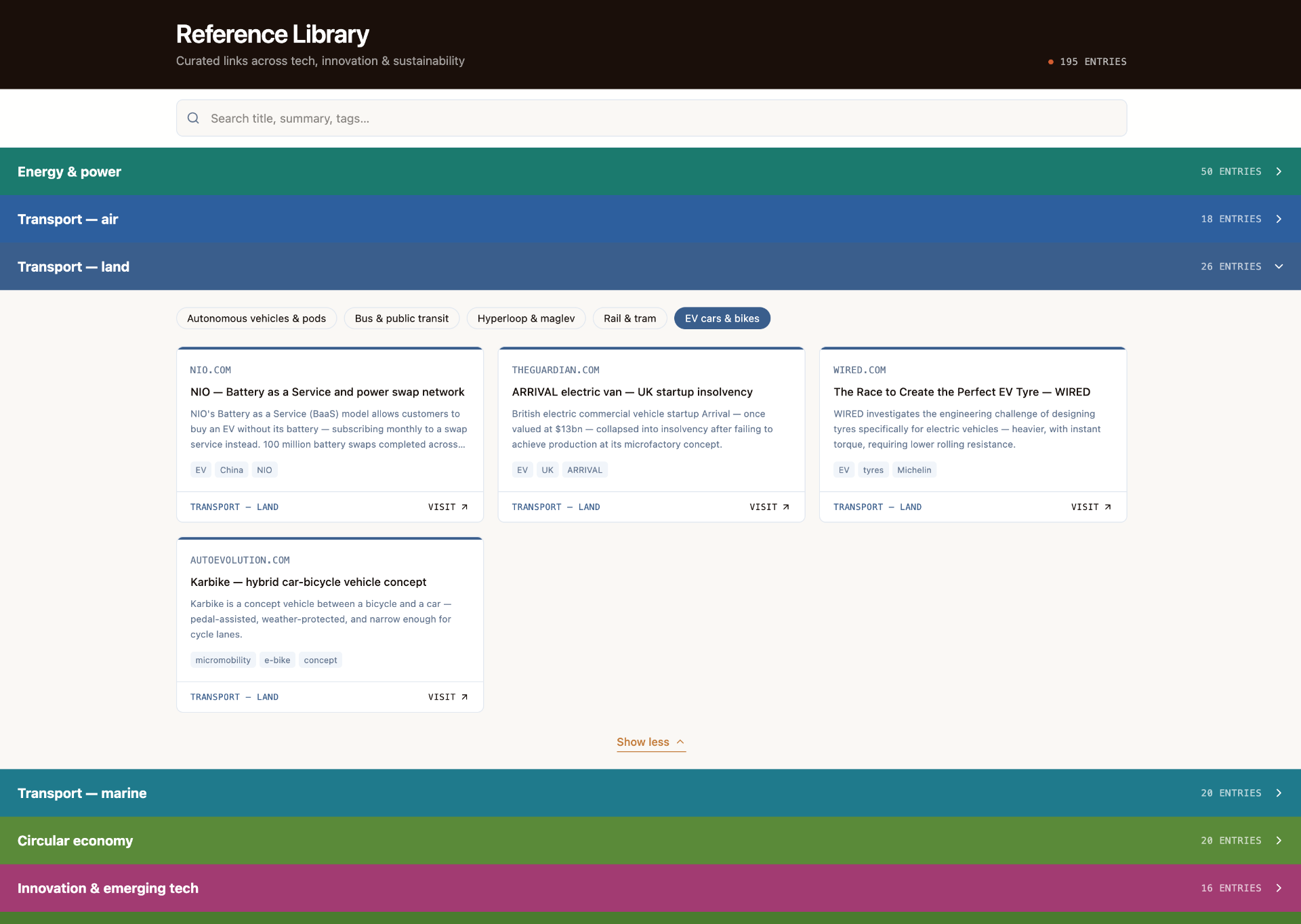The width and height of the screenshot is (1301, 924).
Task: Select the Bus & public transit filter
Action: click(402, 318)
